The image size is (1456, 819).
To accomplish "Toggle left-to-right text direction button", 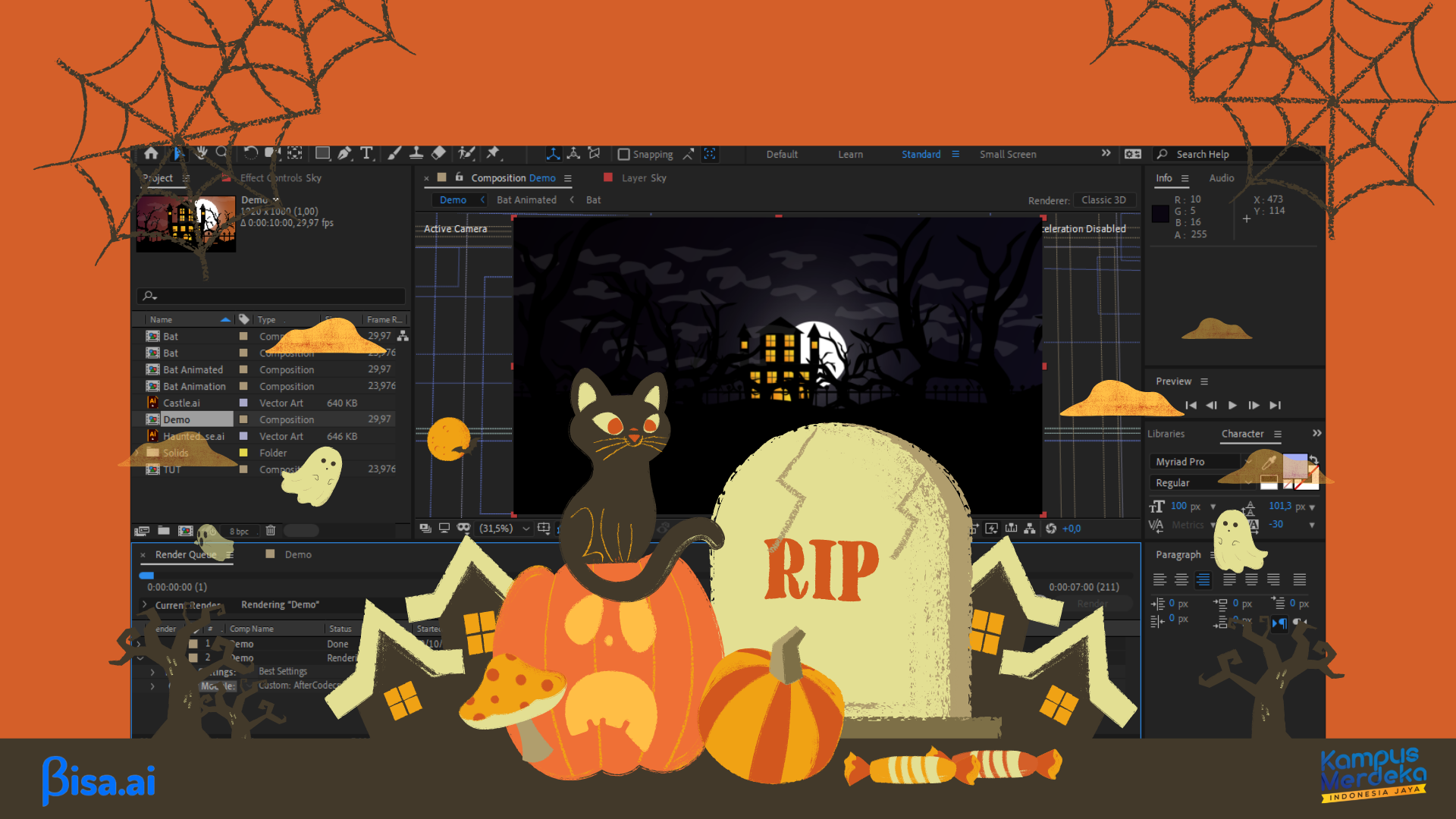I will pos(1279,623).
